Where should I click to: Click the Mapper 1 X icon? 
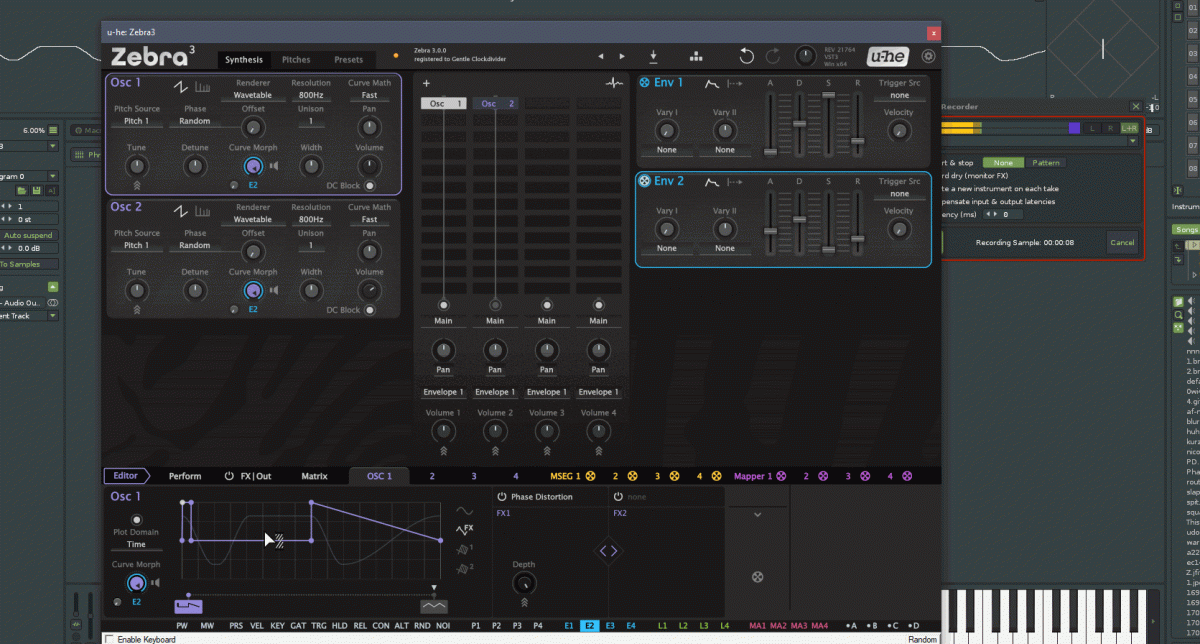coord(781,476)
